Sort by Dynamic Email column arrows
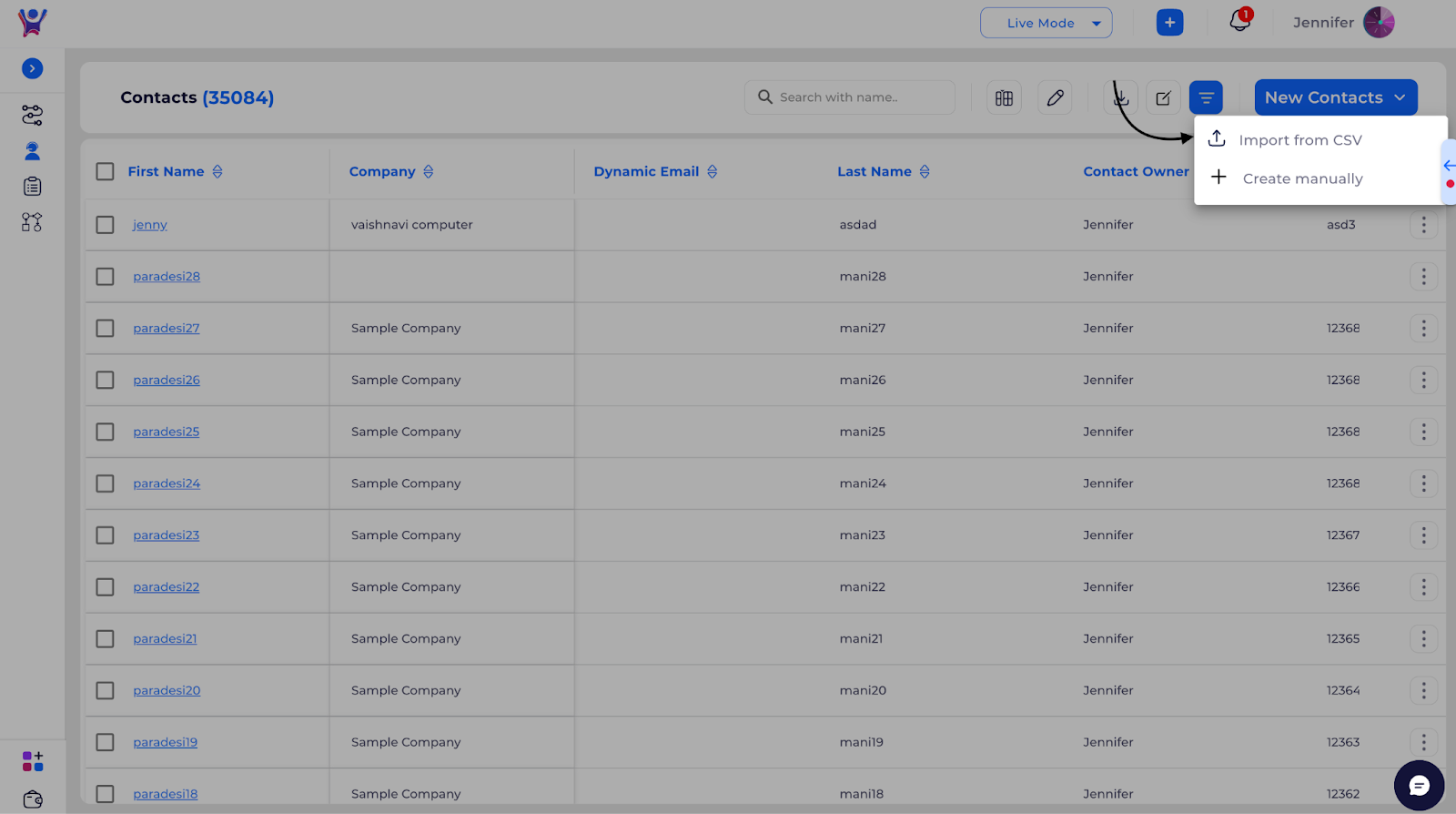 coord(713,171)
